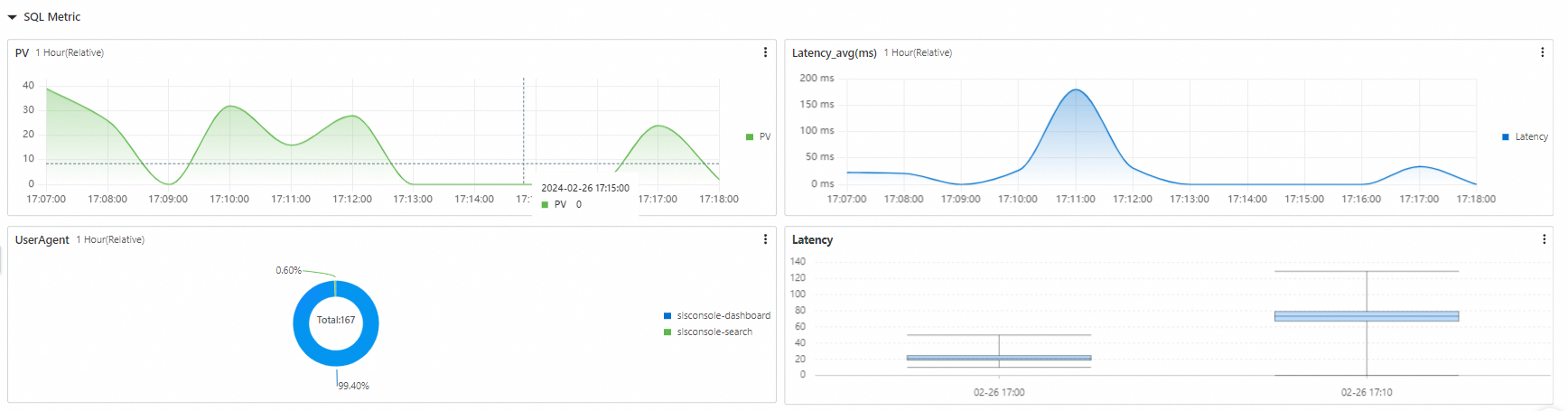Click the blue donut ring segment

pos(301,323)
